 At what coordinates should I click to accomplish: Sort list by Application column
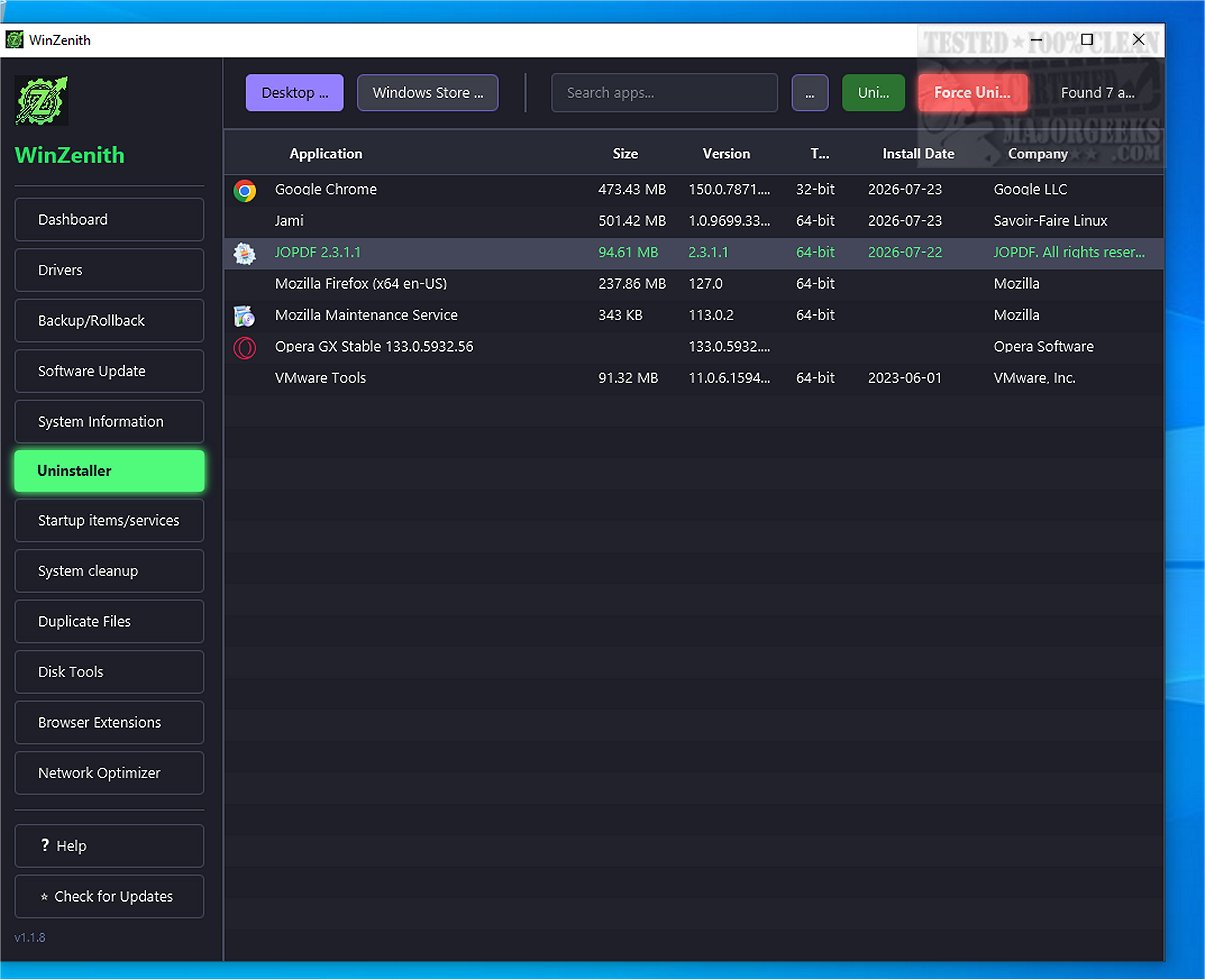coord(326,154)
